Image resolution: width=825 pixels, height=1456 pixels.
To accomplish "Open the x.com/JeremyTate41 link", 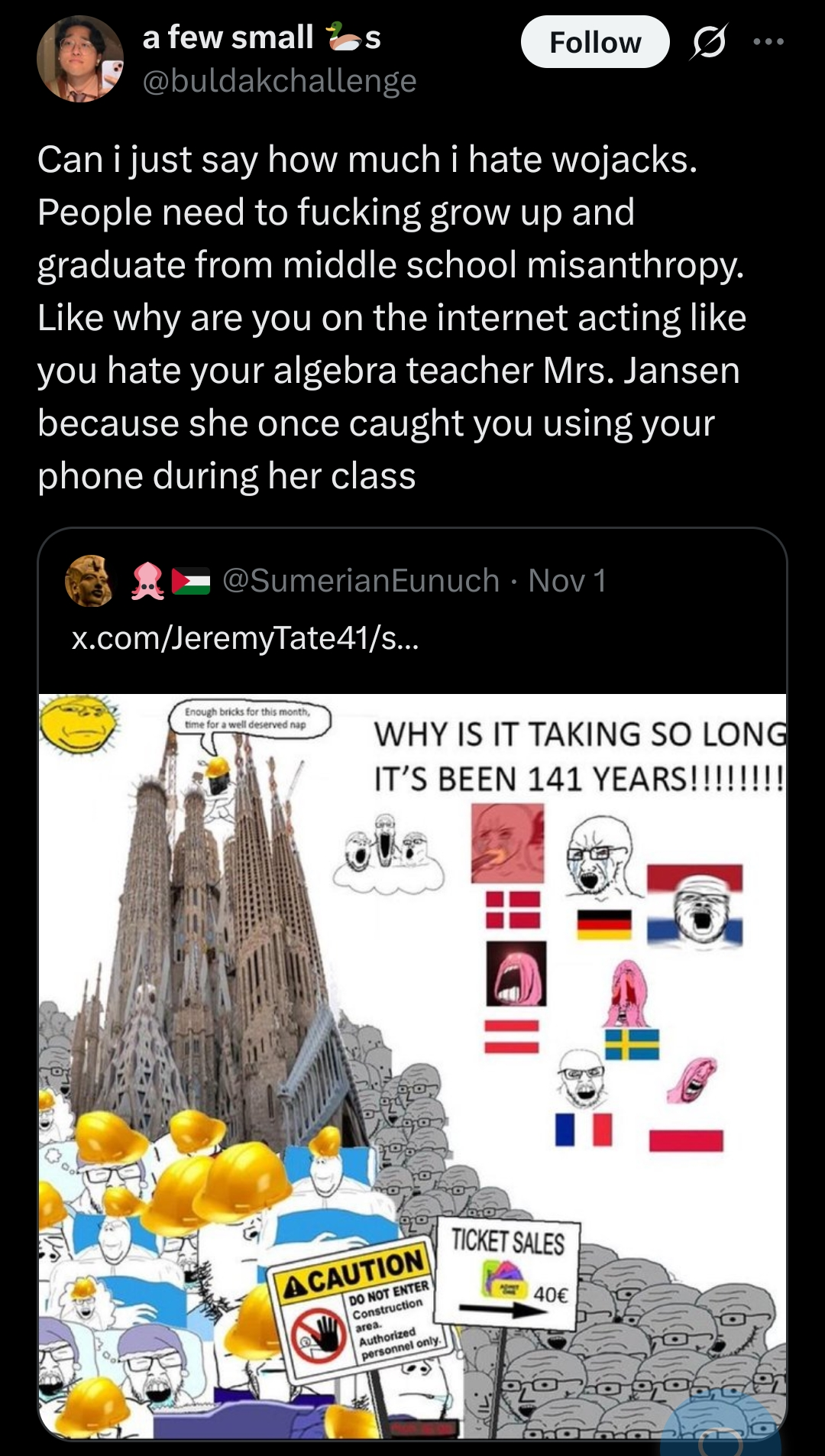I will click(245, 637).
